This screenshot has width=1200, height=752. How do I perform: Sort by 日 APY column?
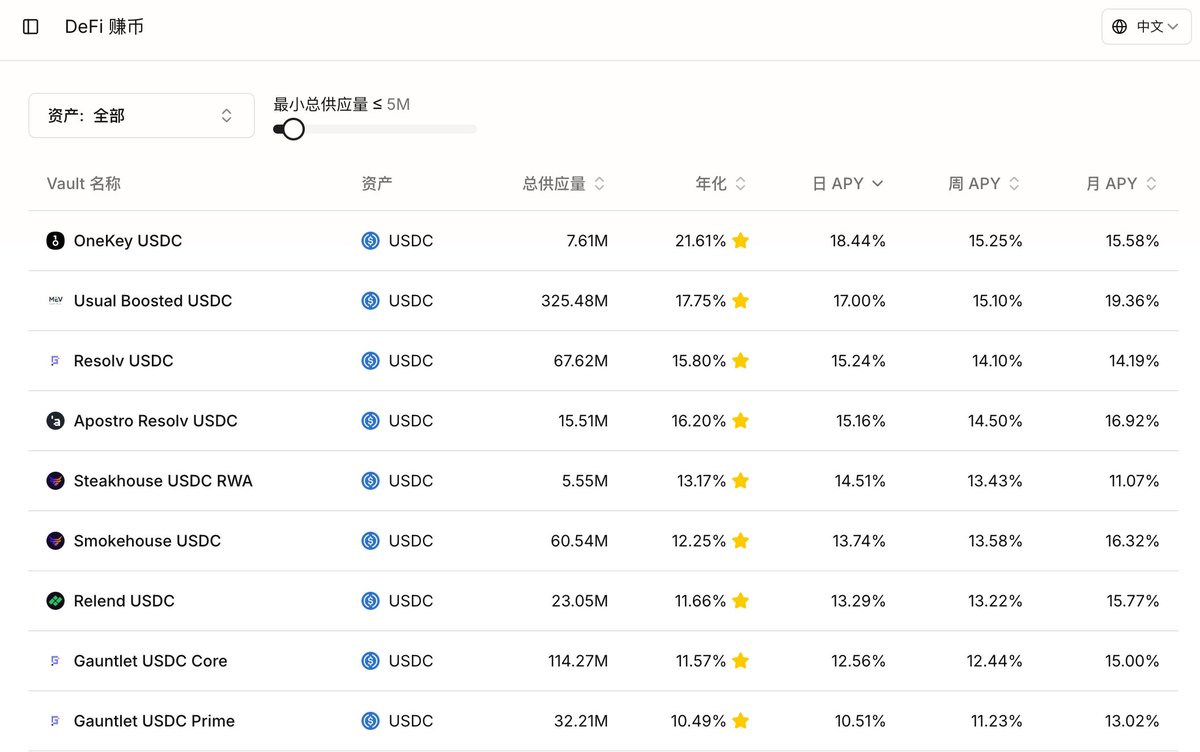click(x=848, y=184)
